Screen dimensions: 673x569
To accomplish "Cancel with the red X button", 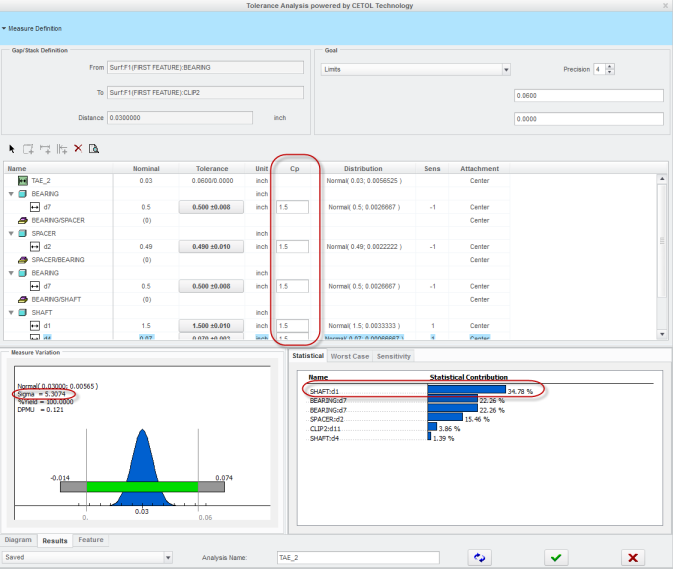I will tap(632, 557).
